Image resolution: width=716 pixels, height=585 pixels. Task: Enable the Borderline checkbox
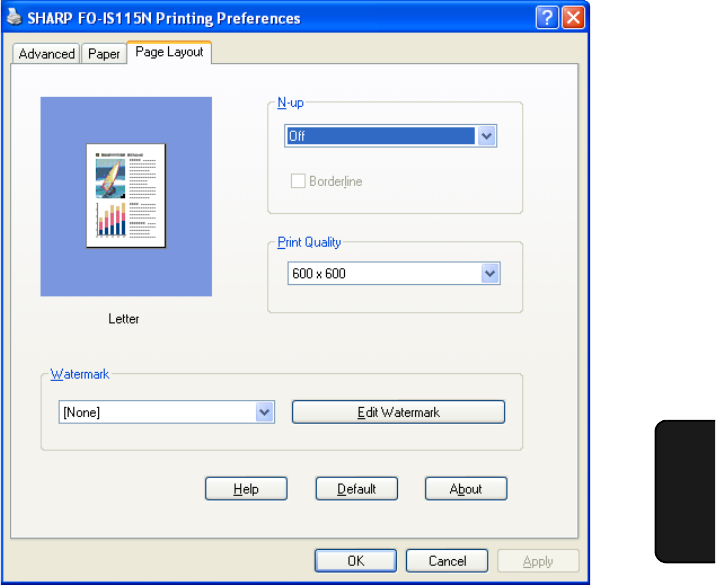pos(297,182)
